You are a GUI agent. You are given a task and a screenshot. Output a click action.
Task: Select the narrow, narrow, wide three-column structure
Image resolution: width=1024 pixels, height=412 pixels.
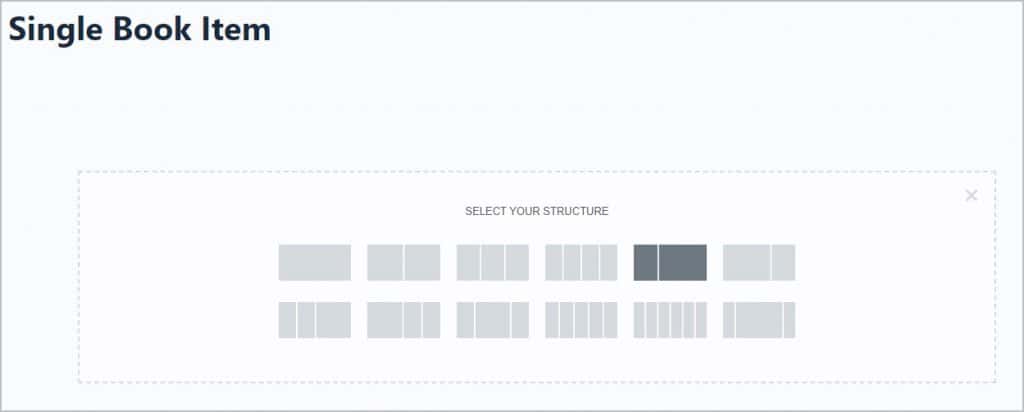coord(315,320)
